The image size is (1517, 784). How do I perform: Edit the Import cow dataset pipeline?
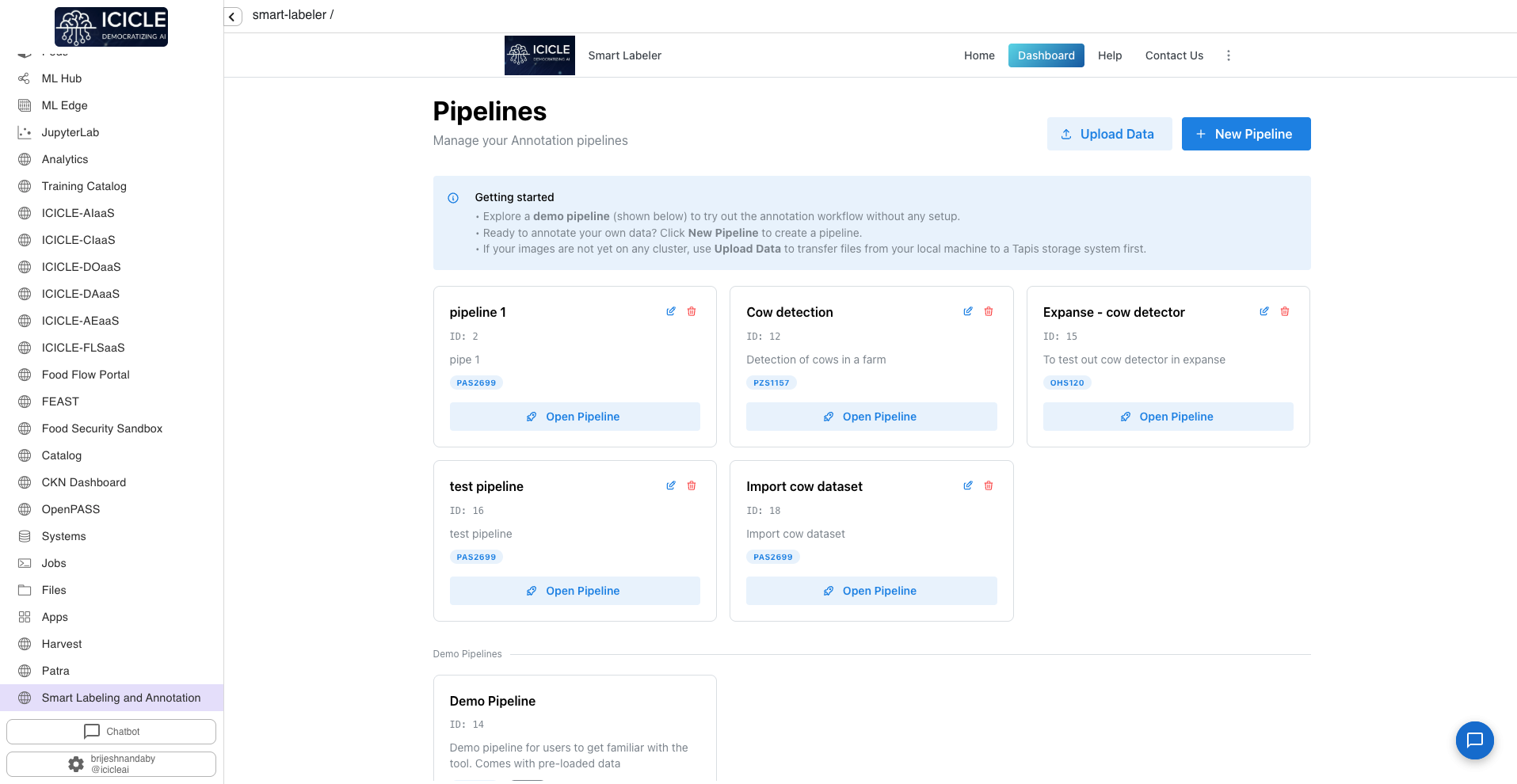point(968,485)
